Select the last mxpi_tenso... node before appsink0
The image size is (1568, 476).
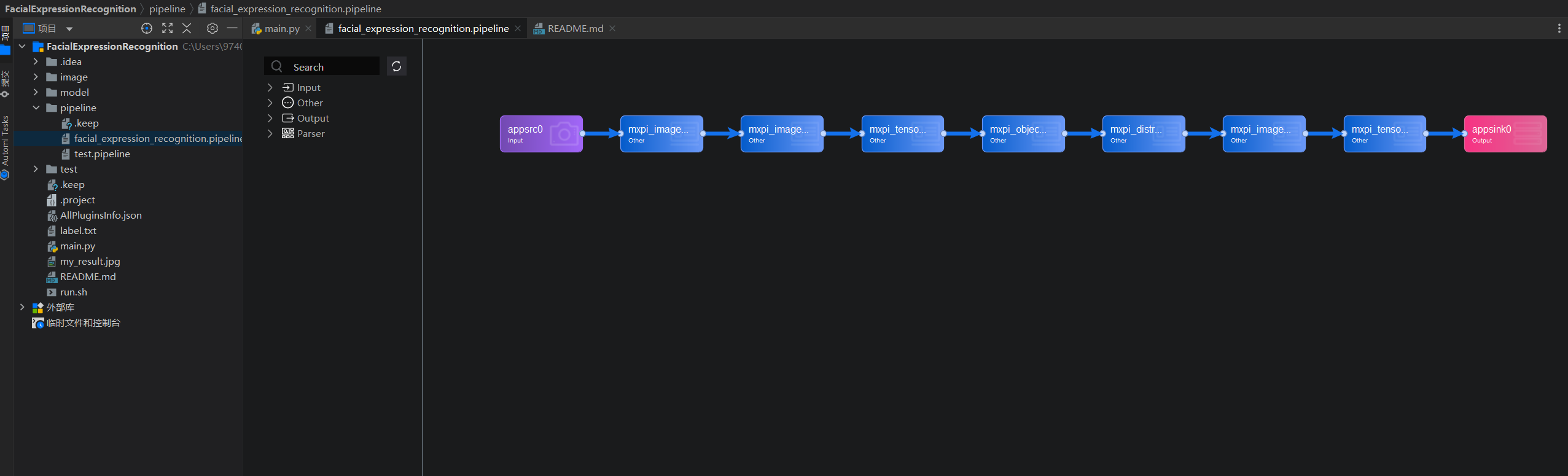[x=1385, y=134]
